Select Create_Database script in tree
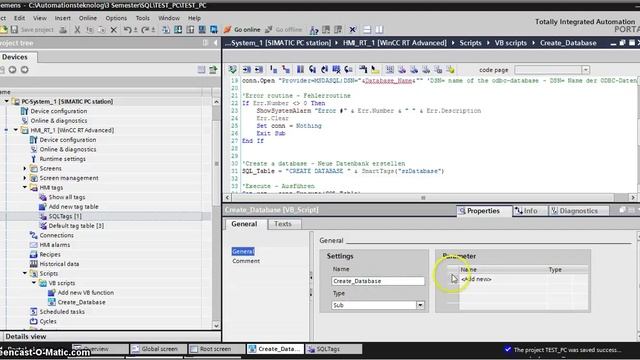The height and width of the screenshot is (360, 640). pyautogui.click(x=81, y=302)
